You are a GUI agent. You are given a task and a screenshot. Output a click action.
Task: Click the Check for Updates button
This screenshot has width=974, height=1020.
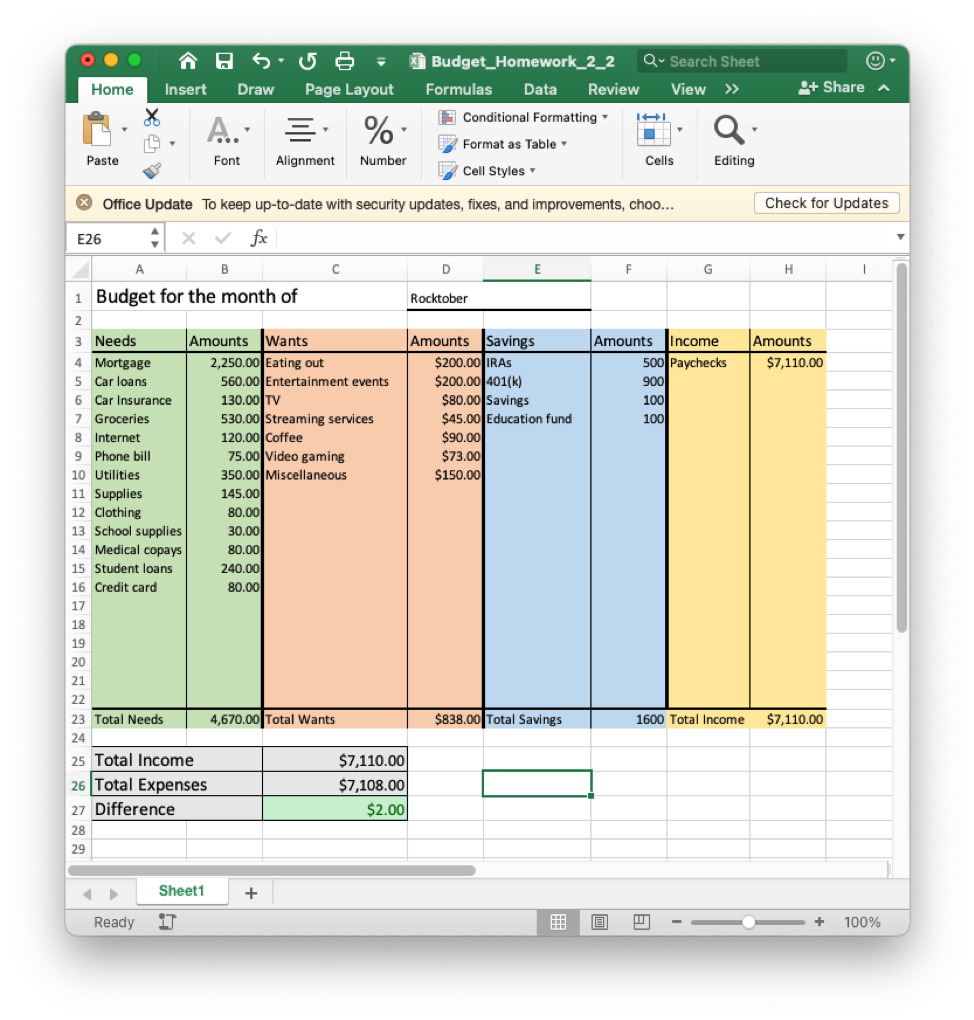tap(826, 203)
